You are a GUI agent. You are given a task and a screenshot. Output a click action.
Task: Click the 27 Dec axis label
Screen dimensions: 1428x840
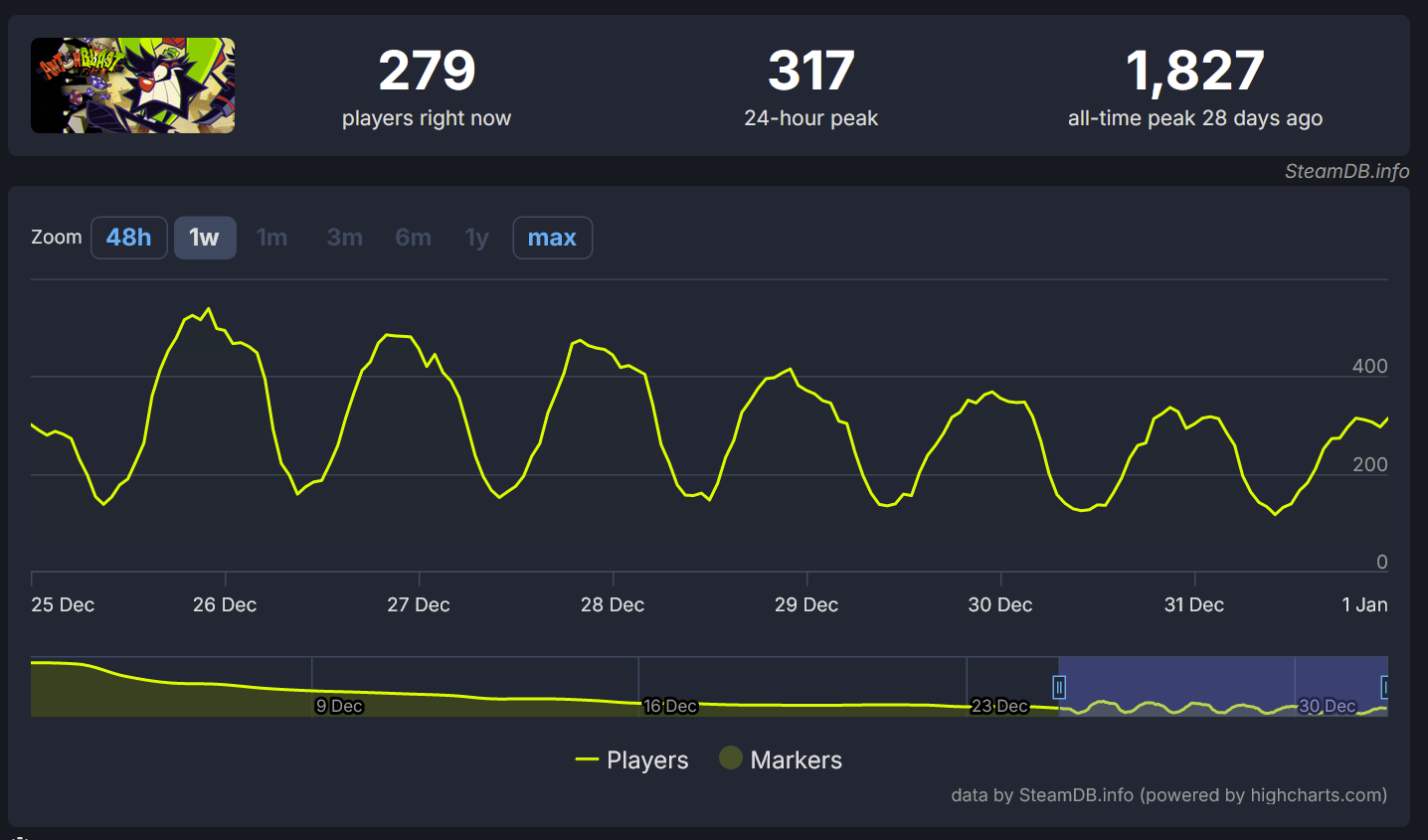click(x=419, y=604)
